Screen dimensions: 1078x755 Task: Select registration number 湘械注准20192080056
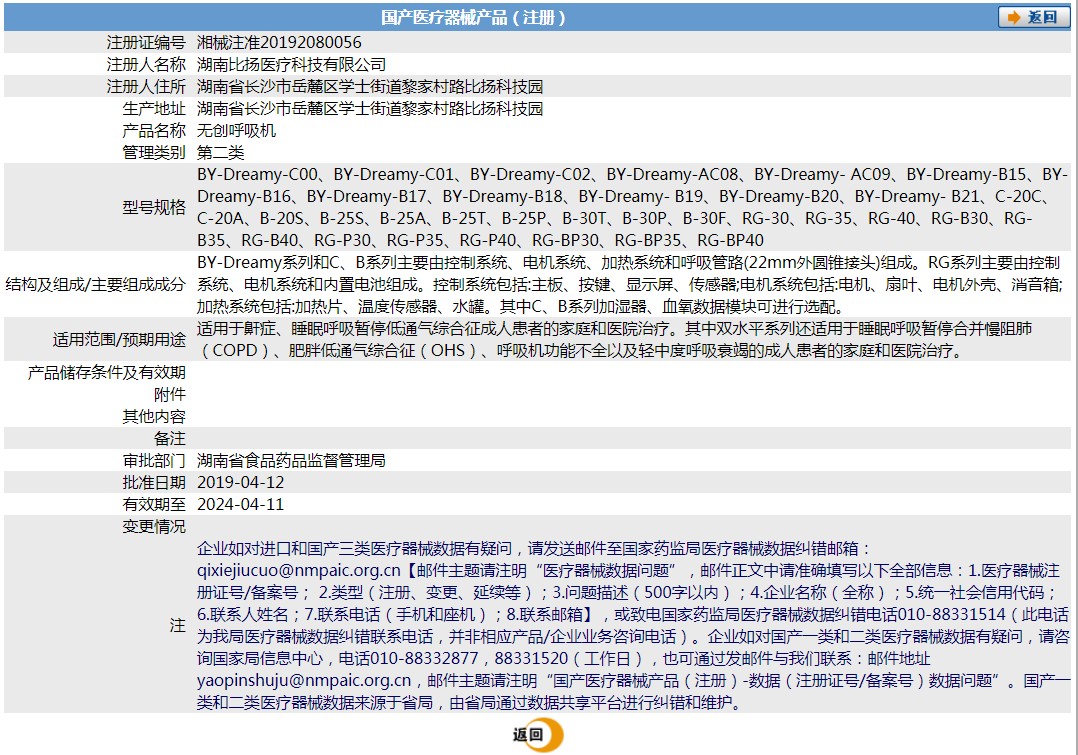279,43
